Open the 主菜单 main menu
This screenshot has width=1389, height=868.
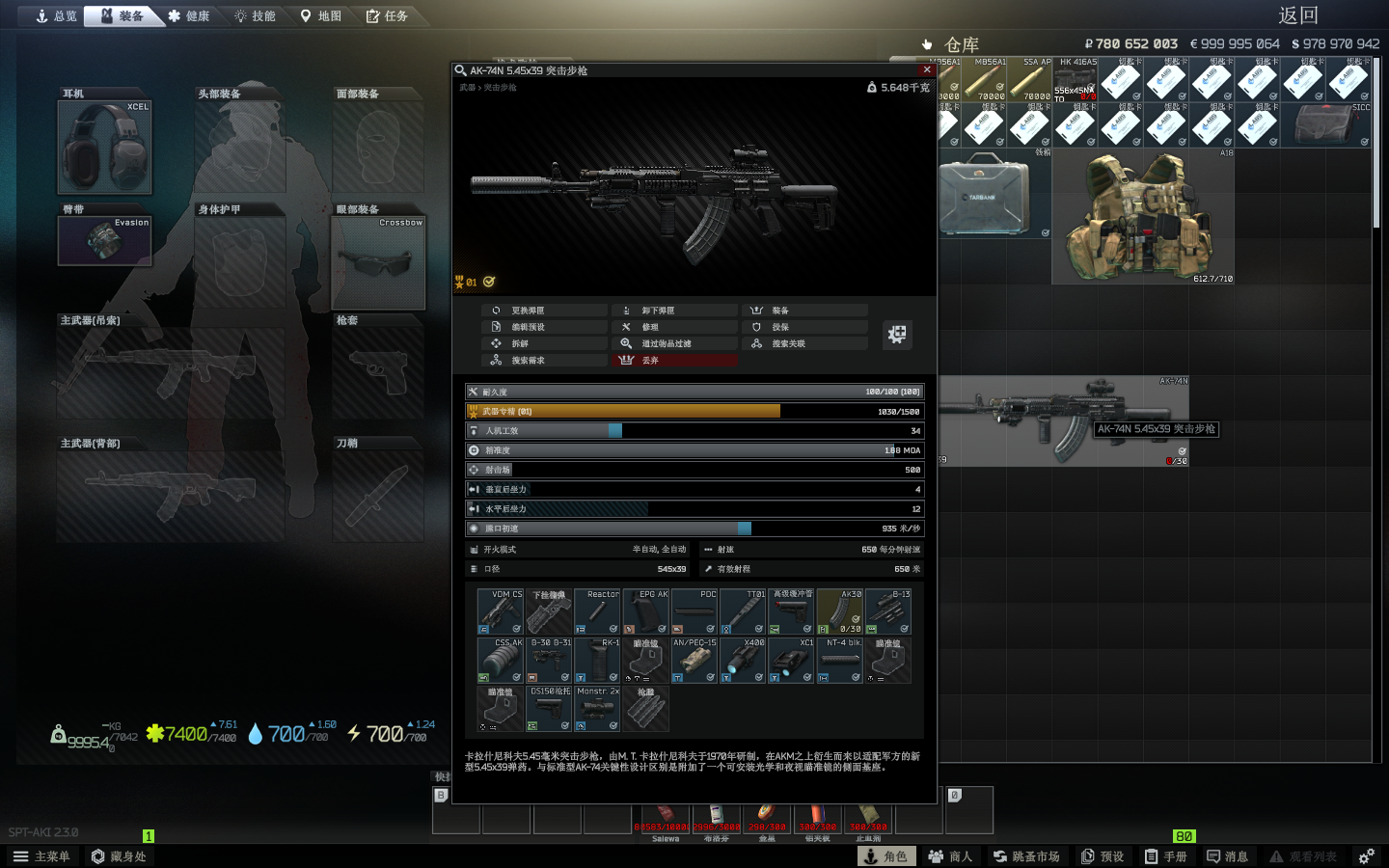(x=41, y=856)
